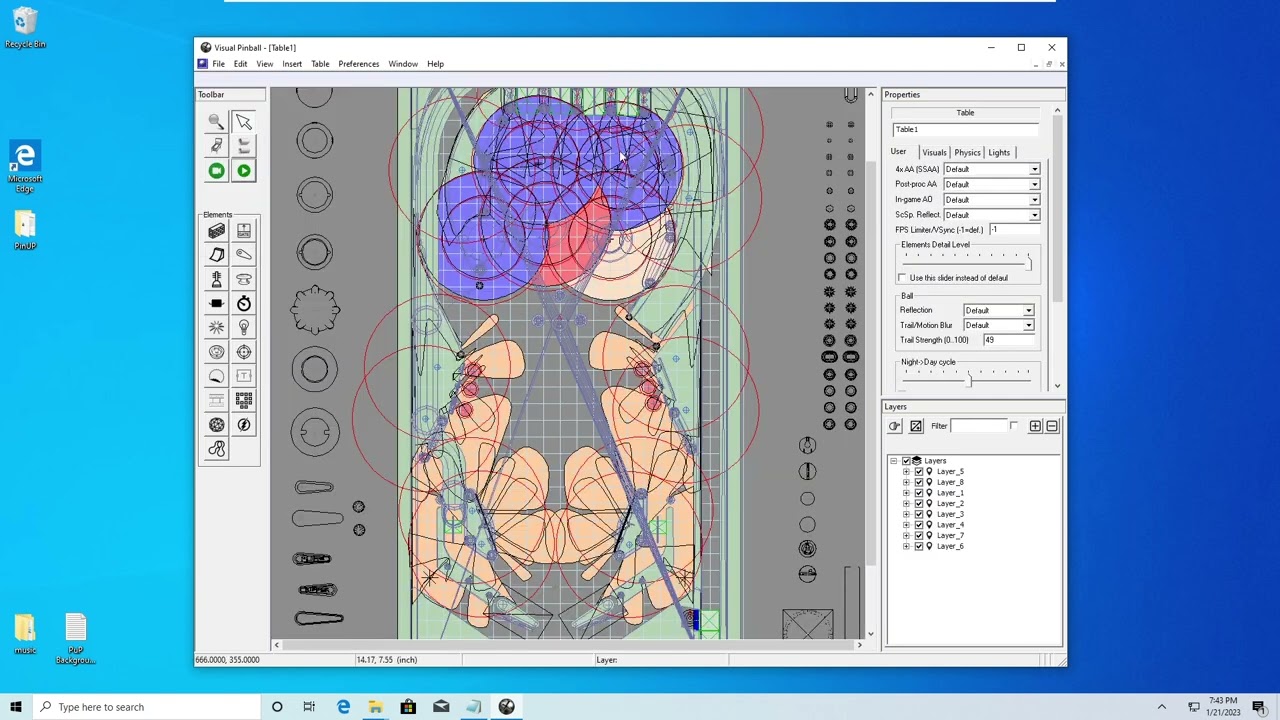Screen dimensions: 1280x720
Task: Open the ball Reflection dropdown
Action: [x=998, y=310]
